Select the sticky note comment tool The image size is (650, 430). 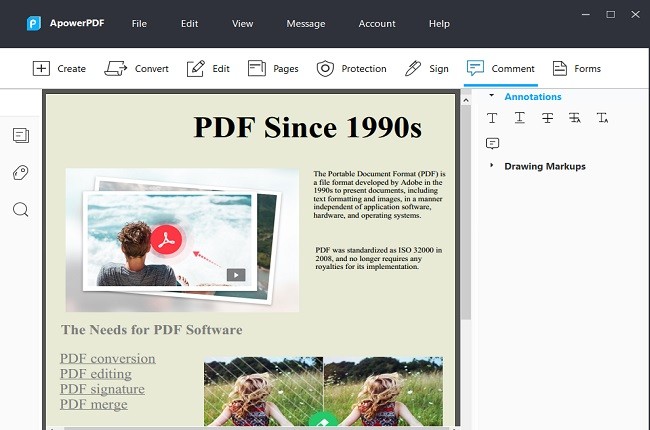[x=492, y=143]
